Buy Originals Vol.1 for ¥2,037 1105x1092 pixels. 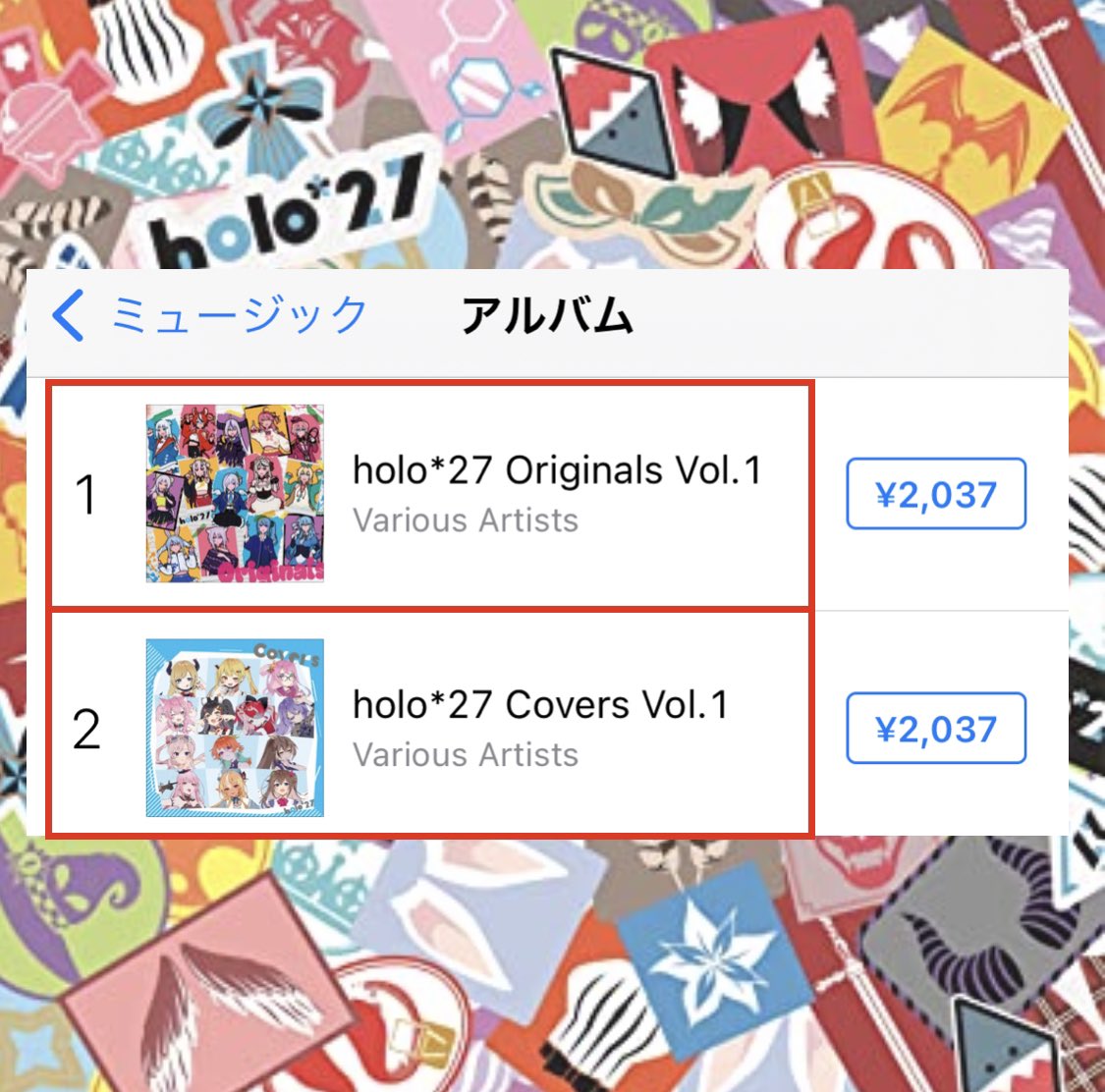pos(936,493)
